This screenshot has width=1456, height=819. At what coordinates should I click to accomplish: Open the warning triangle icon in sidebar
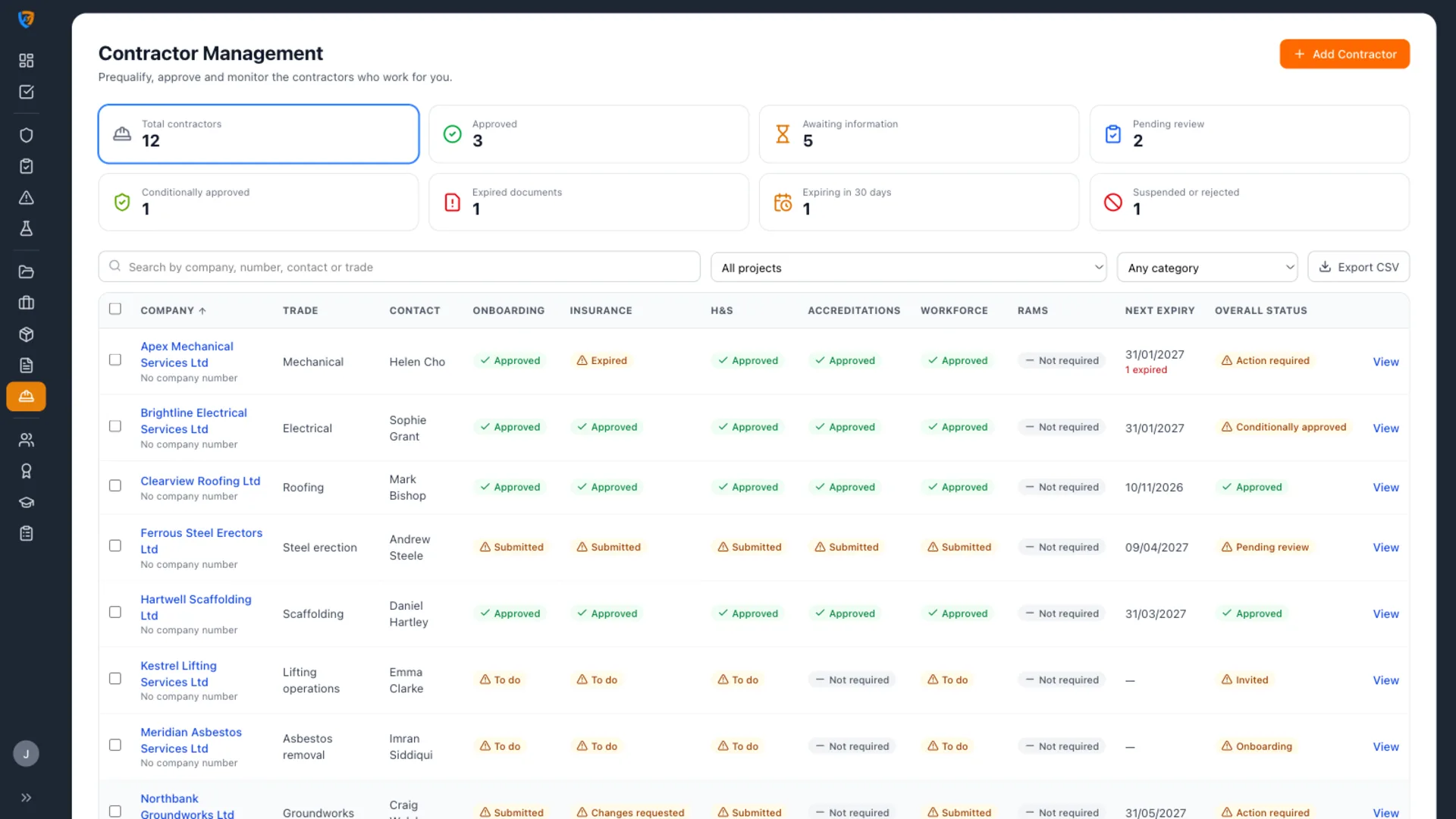(27, 198)
